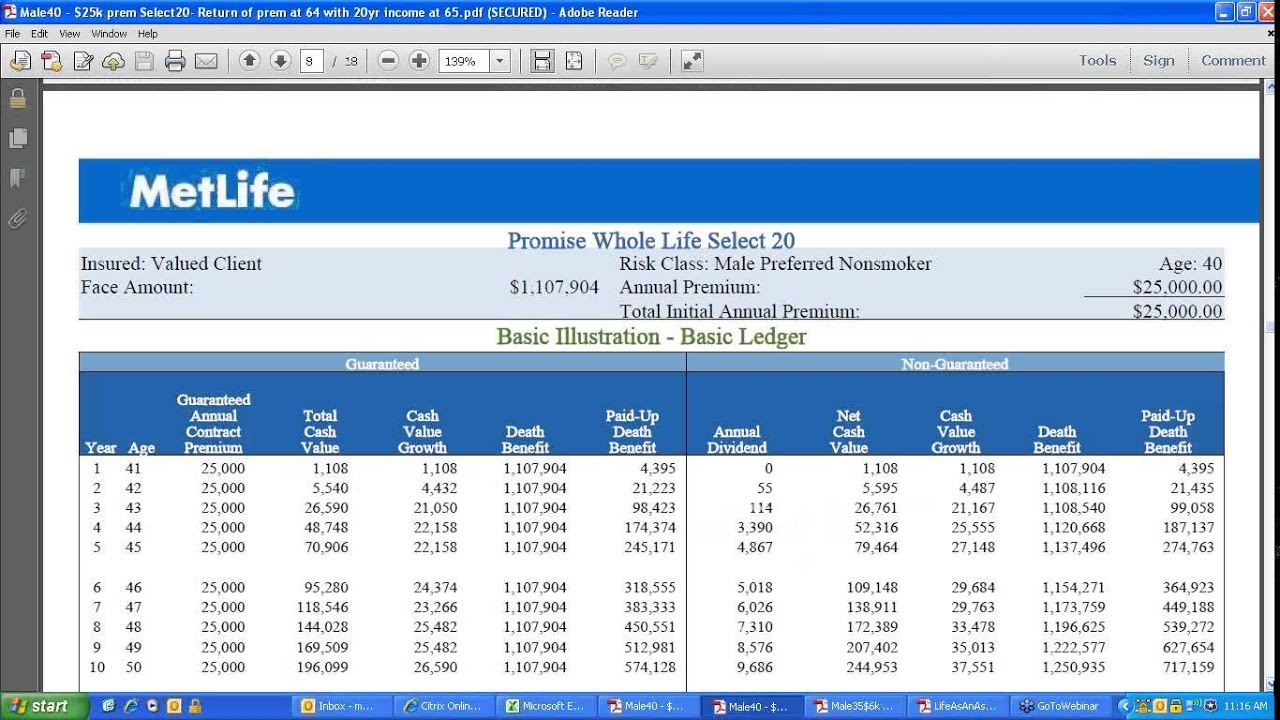Click the Create PDF toolbar icon
This screenshot has height=720, width=1280.
(52, 61)
